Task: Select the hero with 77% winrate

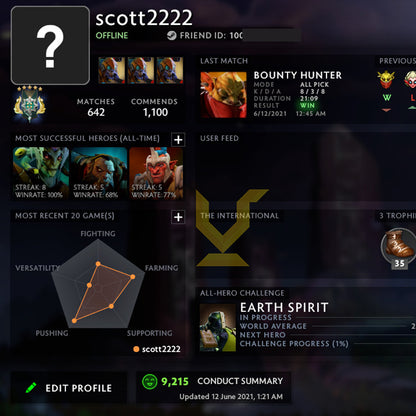Action: coord(156,173)
